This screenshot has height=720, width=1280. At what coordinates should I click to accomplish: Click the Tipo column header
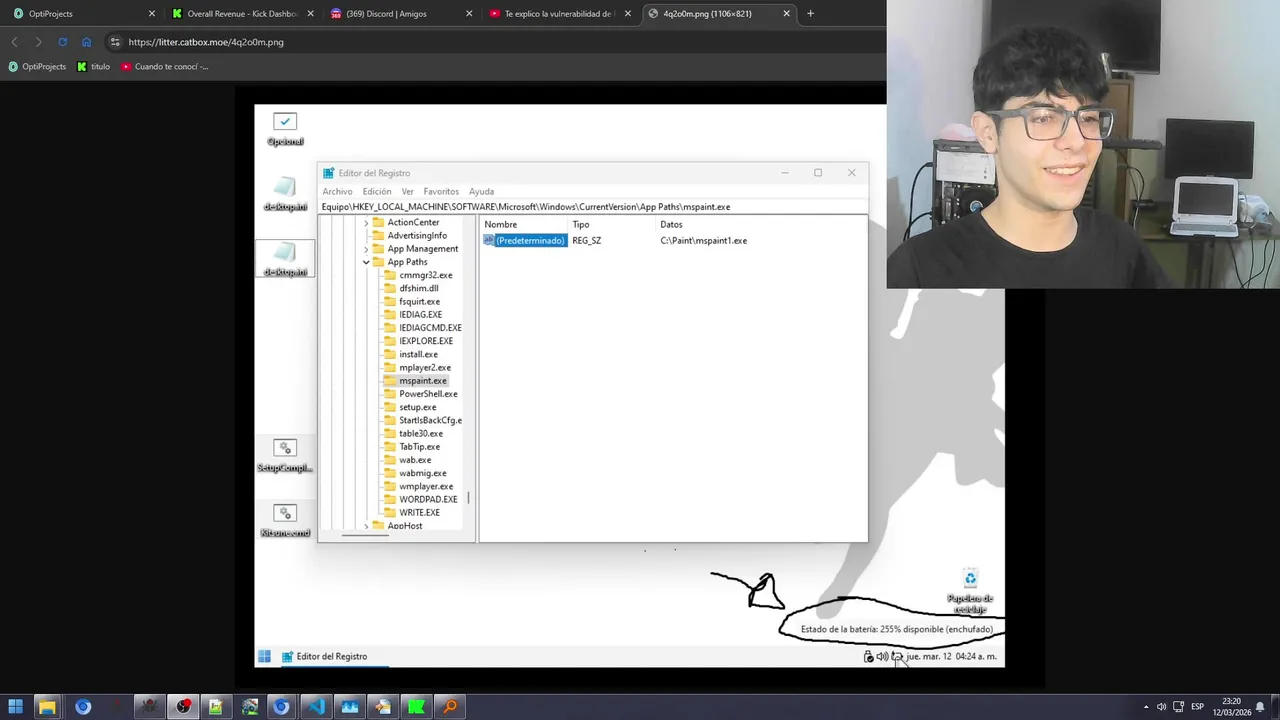(581, 225)
